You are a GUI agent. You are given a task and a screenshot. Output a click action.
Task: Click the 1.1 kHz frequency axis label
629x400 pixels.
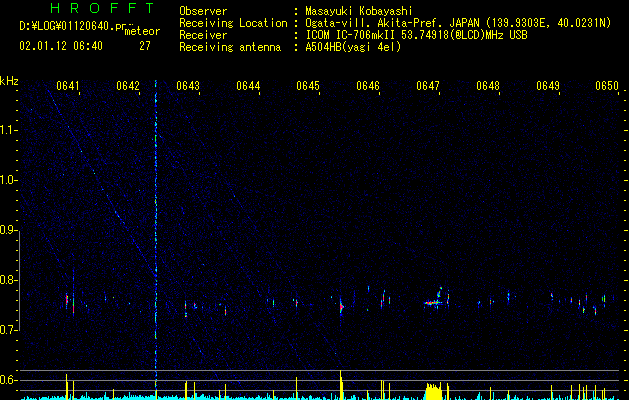point(8,130)
